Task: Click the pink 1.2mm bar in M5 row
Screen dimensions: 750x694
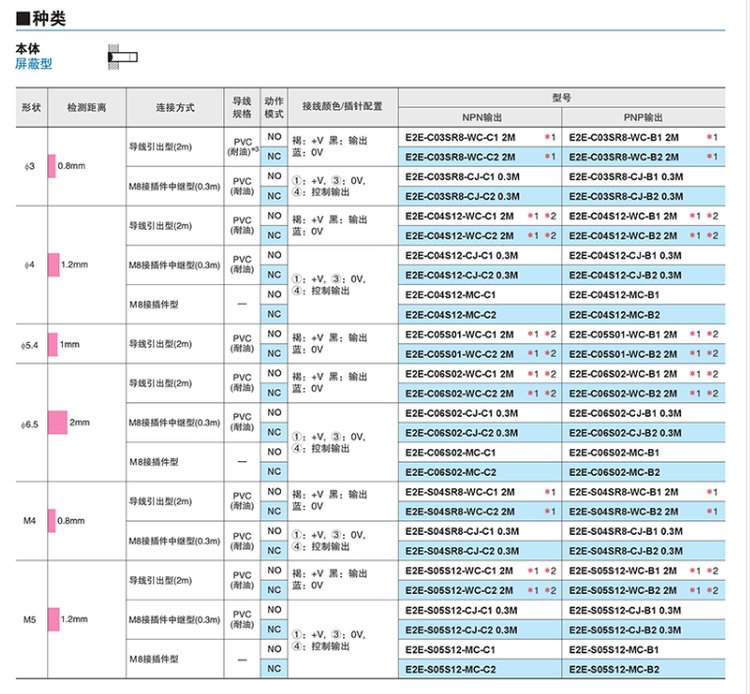Action: 53,619
